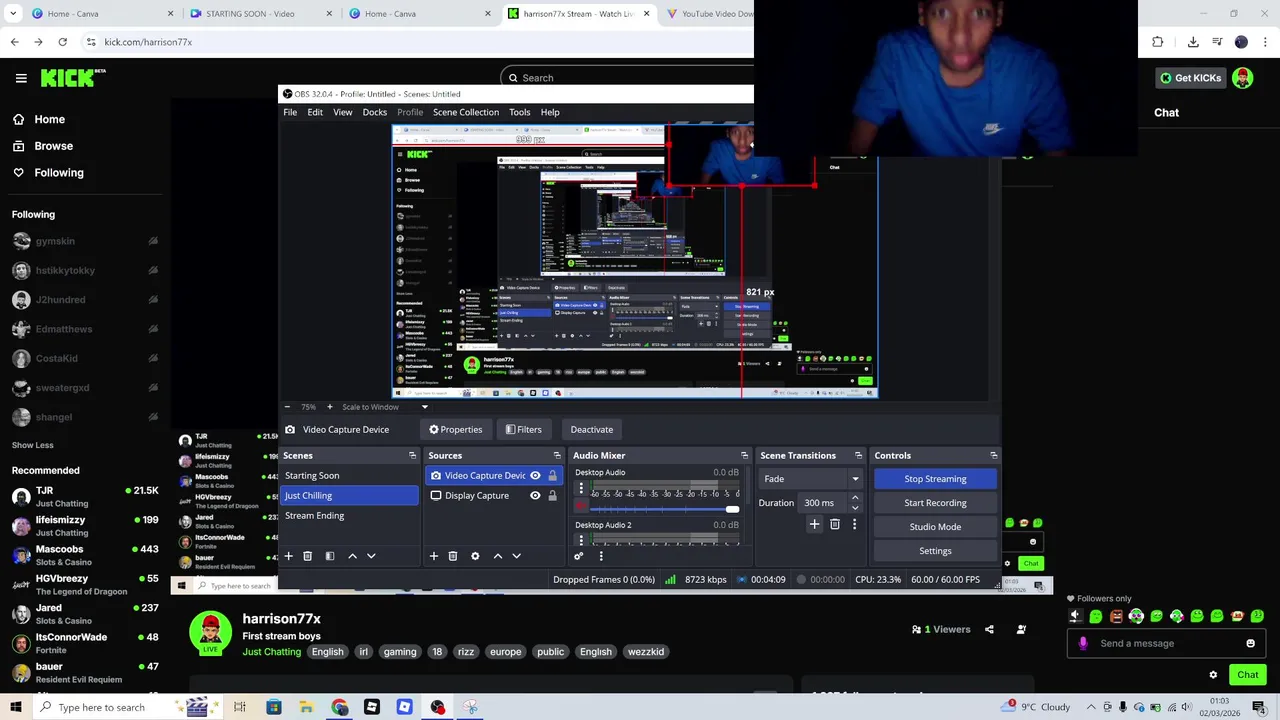The height and width of the screenshot is (720, 1280).
Task: Open the Kick profile avatar menu
Action: (1243, 78)
